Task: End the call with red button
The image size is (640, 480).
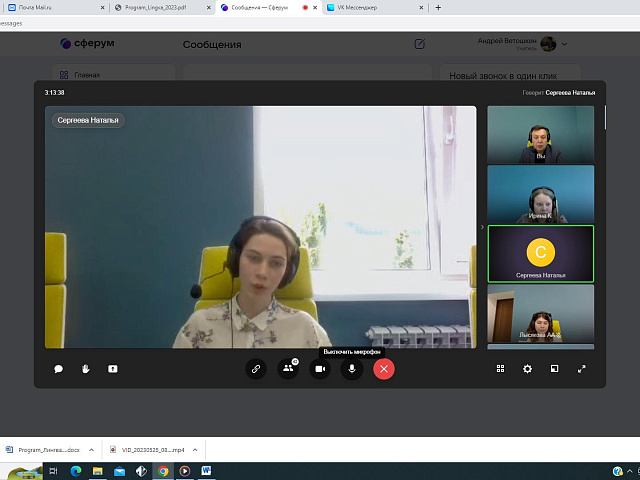Action: click(384, 369)
